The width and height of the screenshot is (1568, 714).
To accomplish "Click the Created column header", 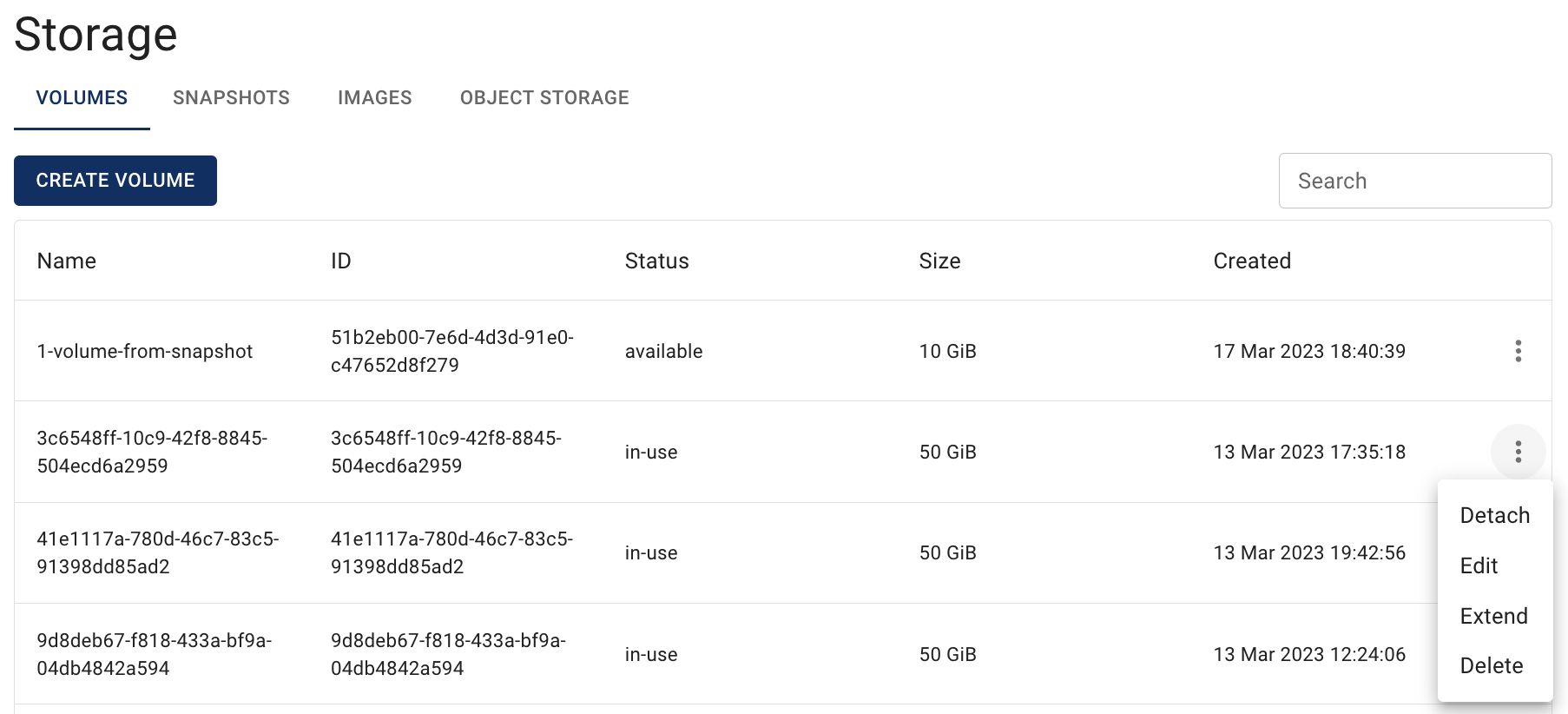I will click(x=1252, y=261).
